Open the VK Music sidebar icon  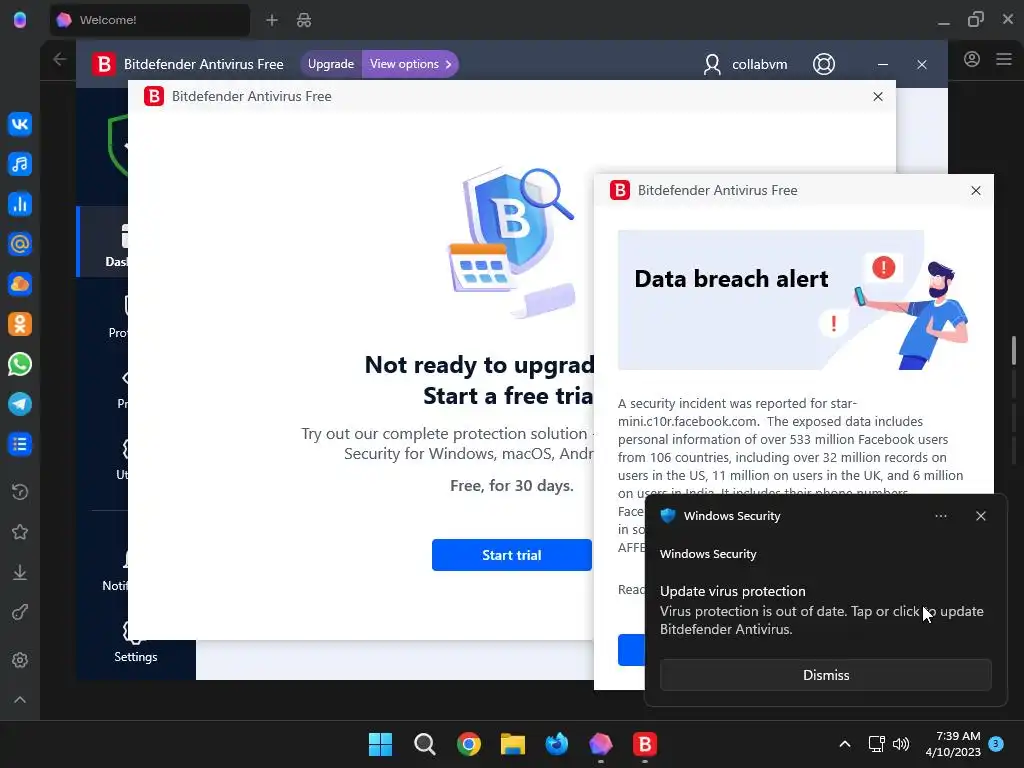20,164
